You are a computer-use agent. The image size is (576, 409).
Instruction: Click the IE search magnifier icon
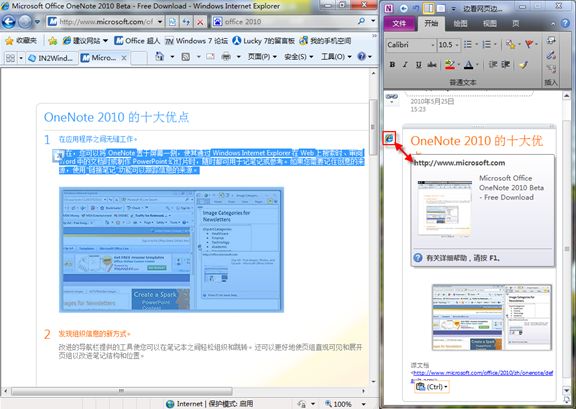click(361, 21)
